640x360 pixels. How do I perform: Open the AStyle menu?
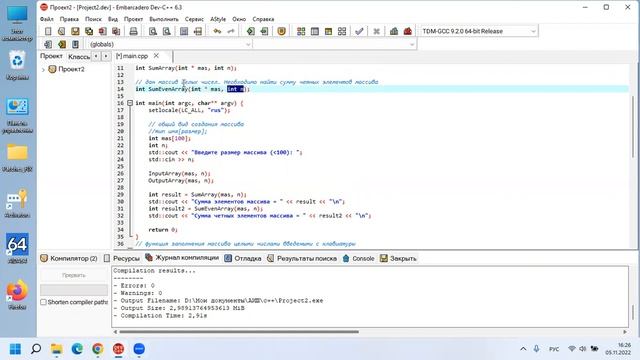point(218,19)
